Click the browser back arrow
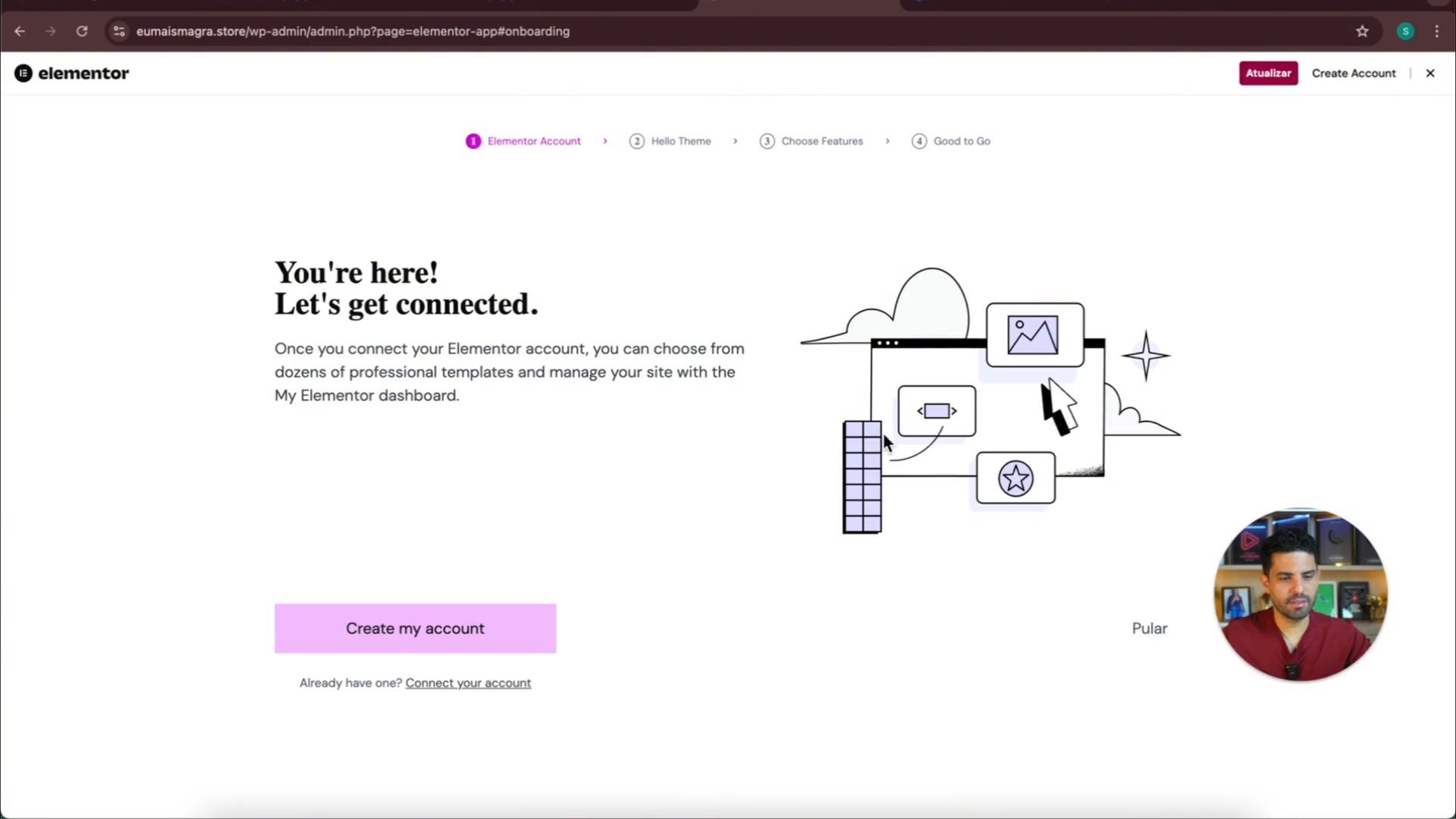Viewport: 1456px width, 819px height. pyautogui.click(x=20, y=31)
